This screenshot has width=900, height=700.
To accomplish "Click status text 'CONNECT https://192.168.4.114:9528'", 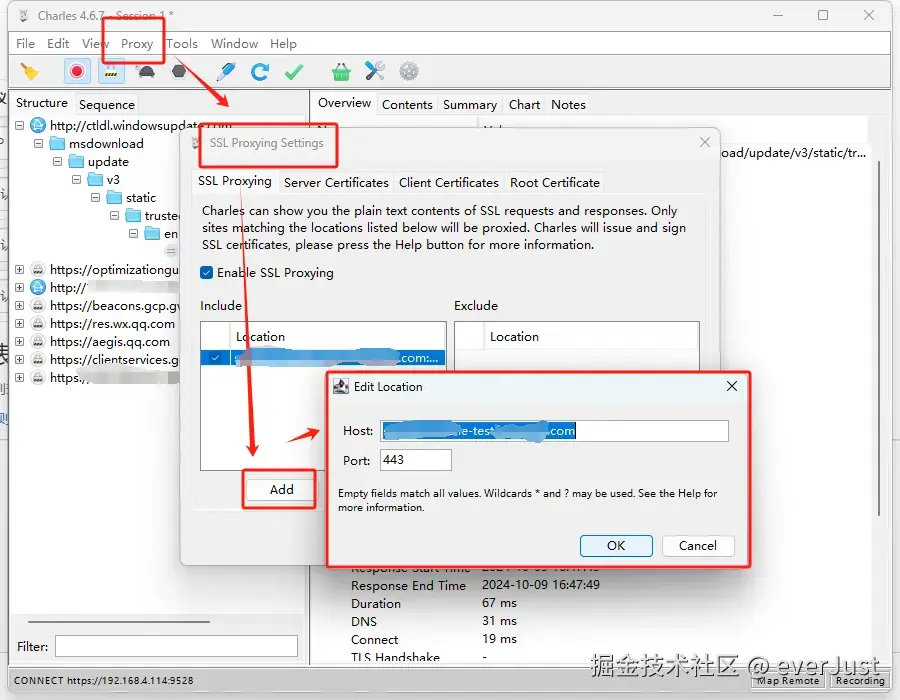I will 103,680.
